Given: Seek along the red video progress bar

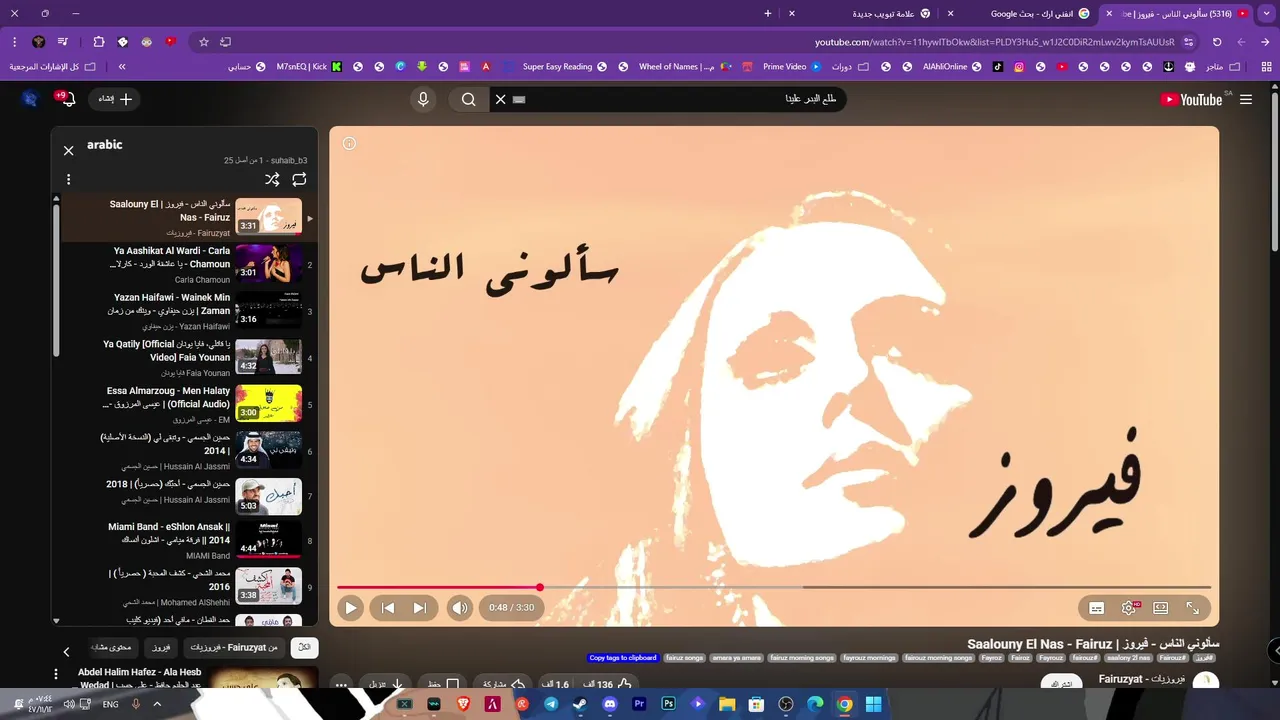Looking at the screenshot, I should (774, 588).
